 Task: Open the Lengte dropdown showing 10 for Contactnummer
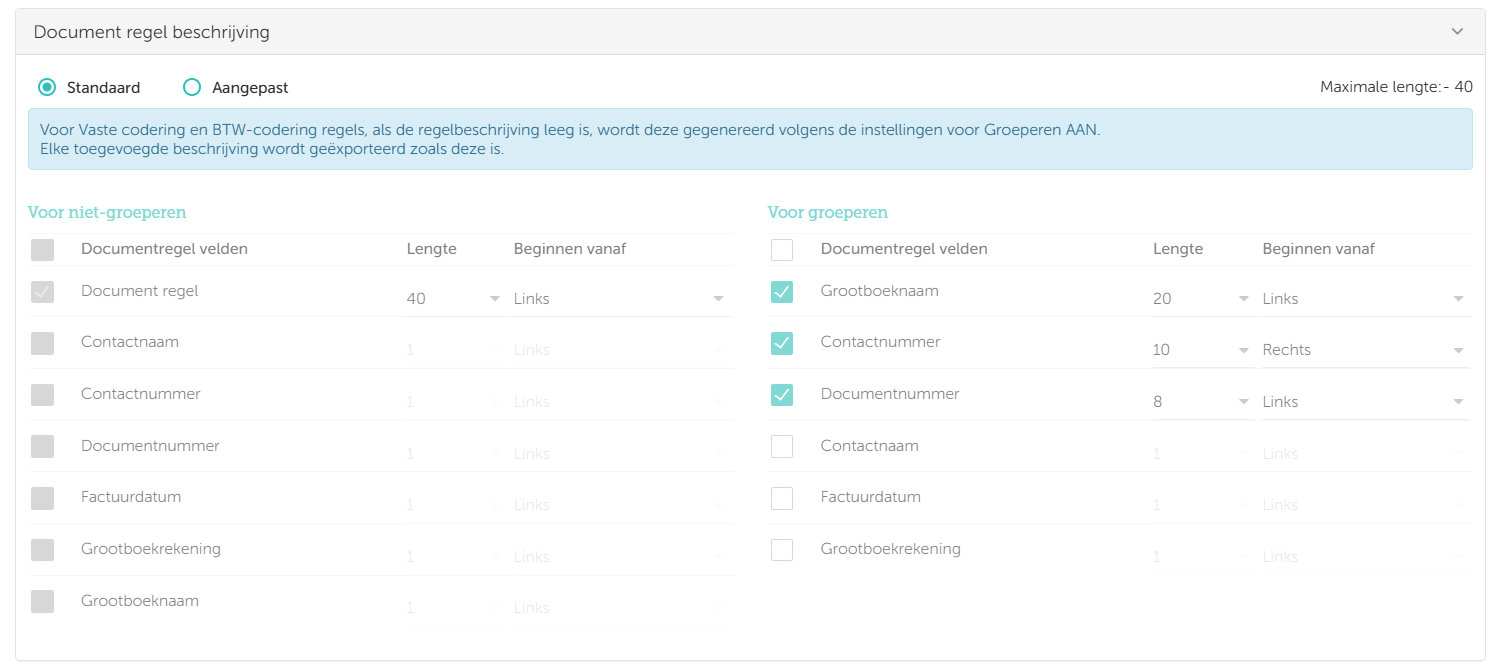click(1201, 350)
